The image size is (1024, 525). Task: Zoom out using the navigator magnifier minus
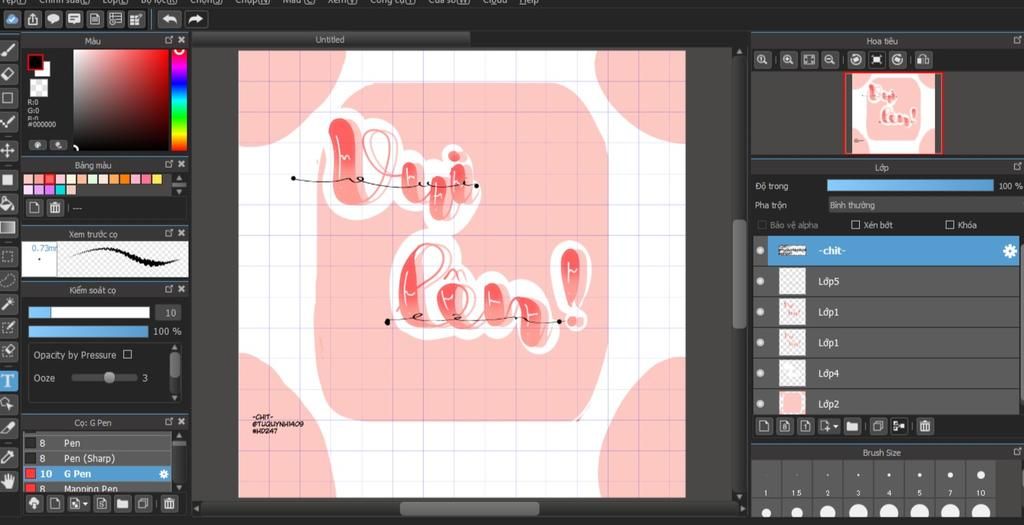tap(829, 59)
